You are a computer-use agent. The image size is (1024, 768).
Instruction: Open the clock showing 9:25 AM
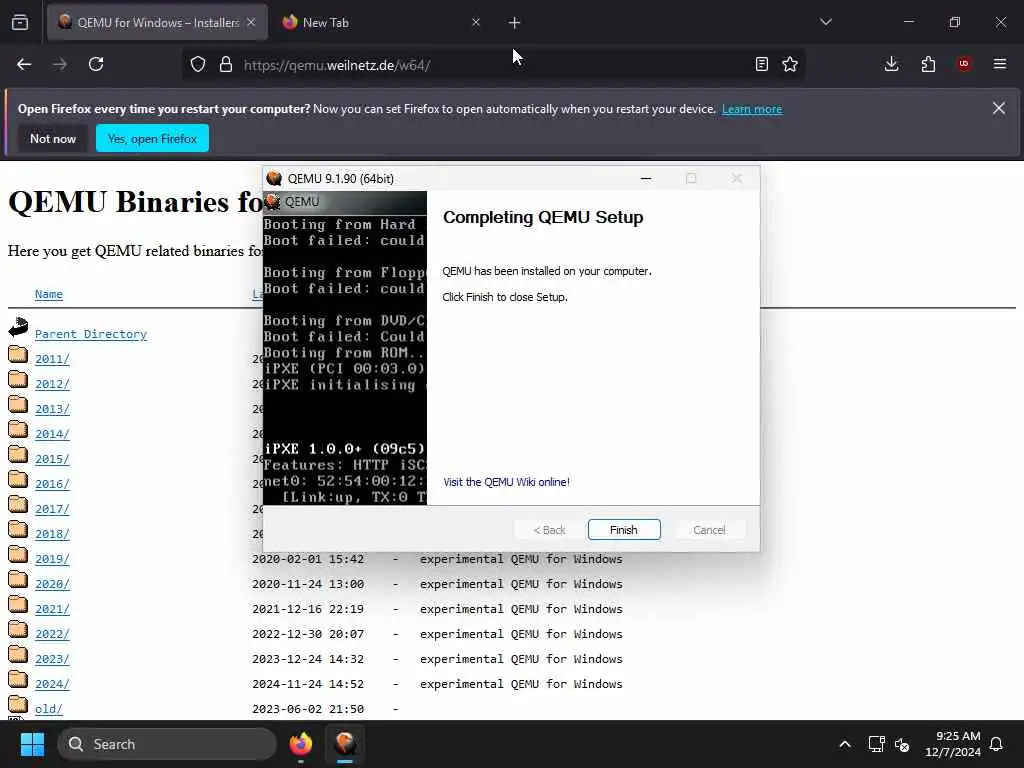(x=953, y=744)
